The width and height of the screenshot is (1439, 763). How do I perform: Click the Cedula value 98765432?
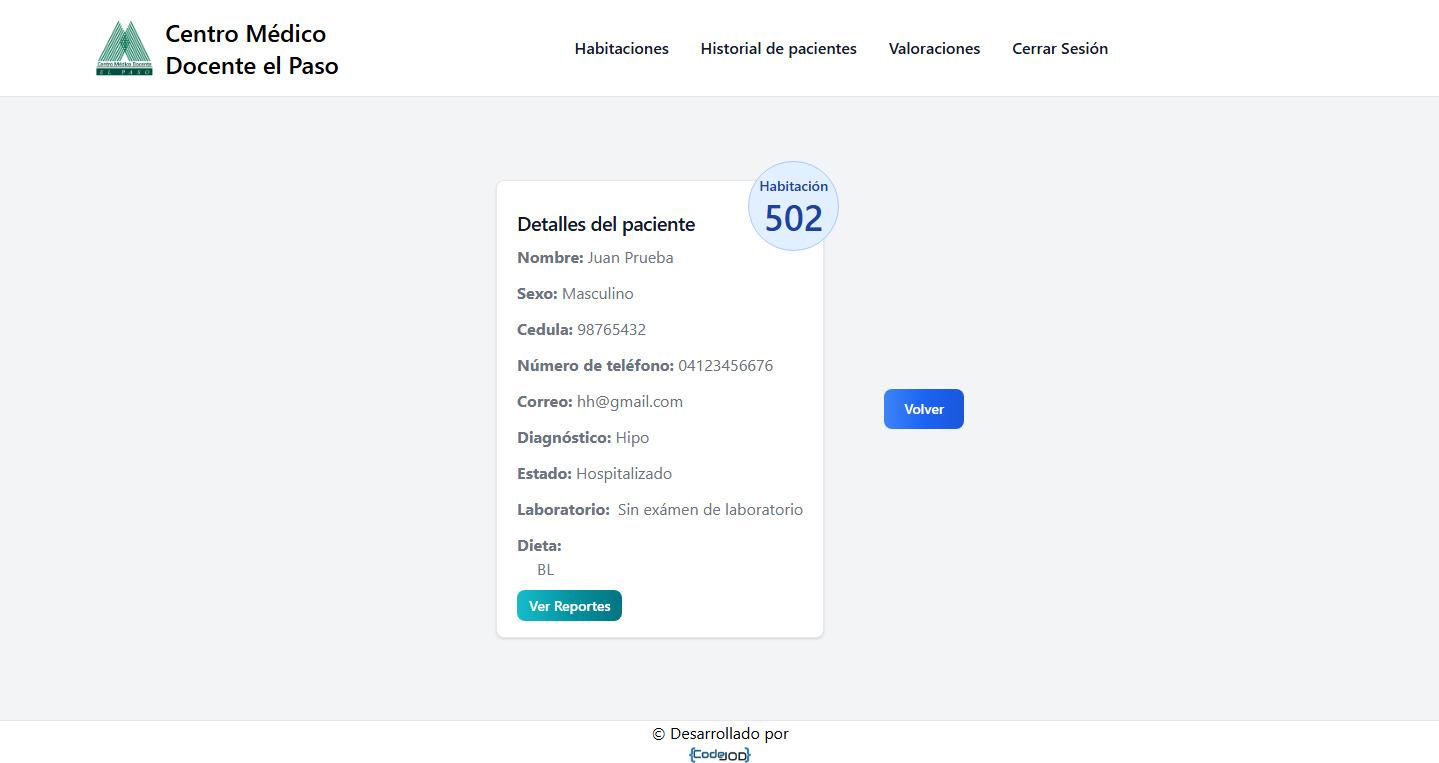click(611, 330)
